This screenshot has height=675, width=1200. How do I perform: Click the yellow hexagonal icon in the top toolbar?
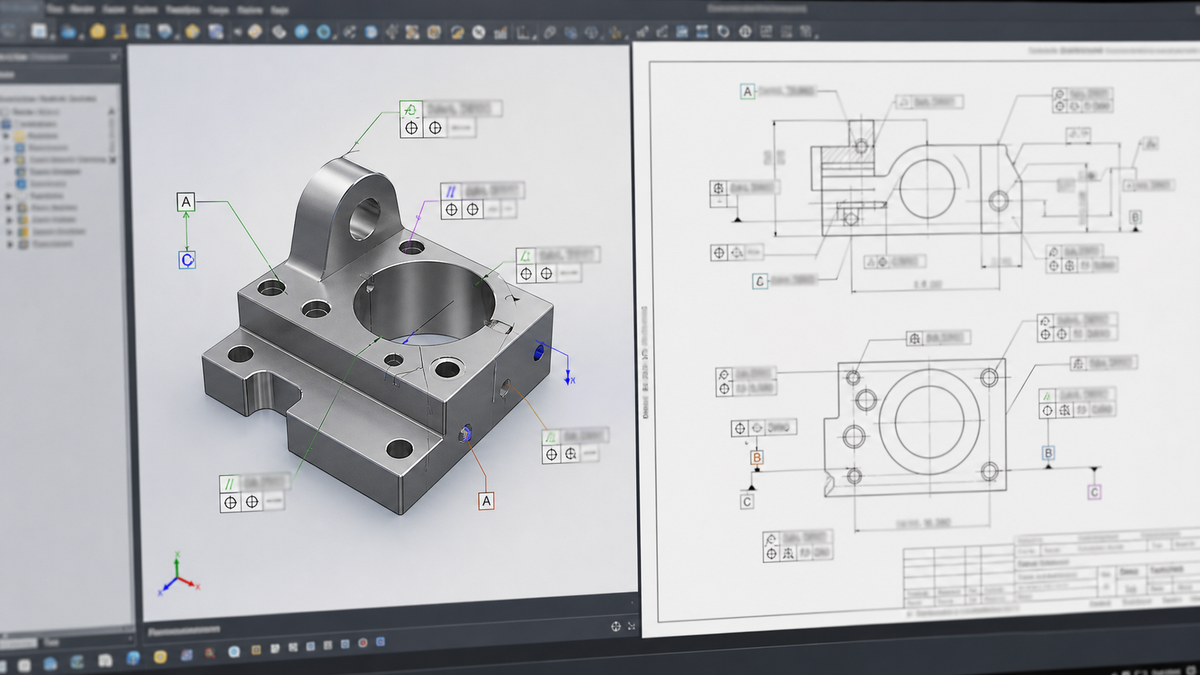192,32
